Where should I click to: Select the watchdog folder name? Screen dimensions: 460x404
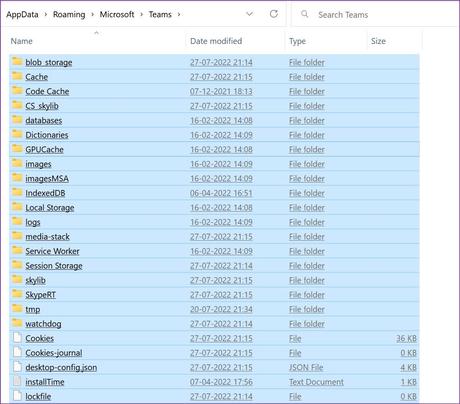(x=43, y=324)
